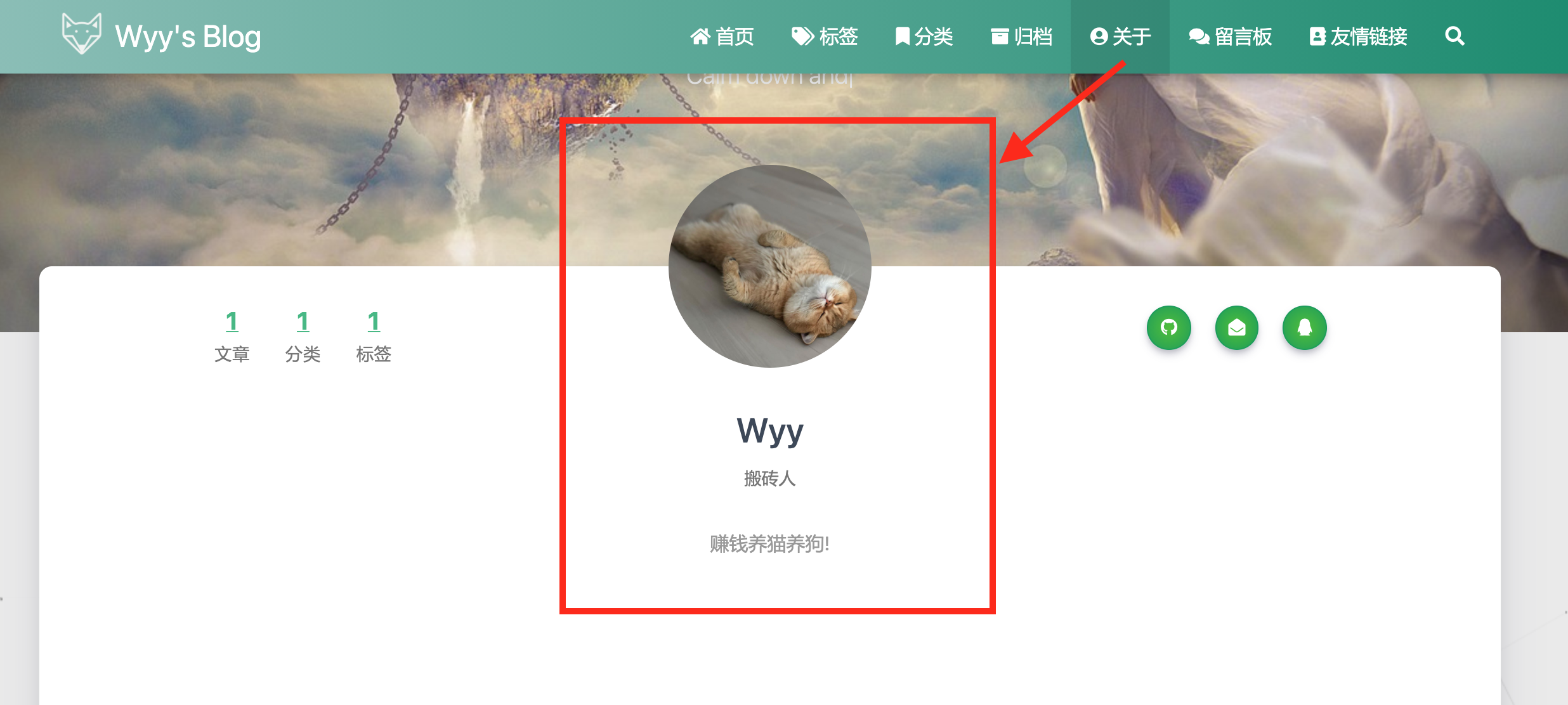Screen dimensions: 1568x705
Task: Click the contact card icon beside 友情链接
Action: 1317,37
